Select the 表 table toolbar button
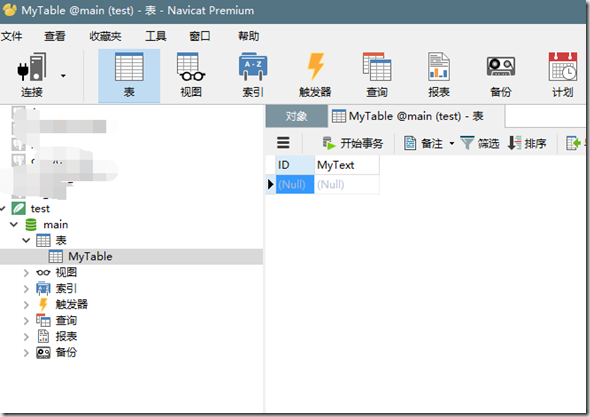Viewport: 590px width, 417px height. [x=129, y=76]
